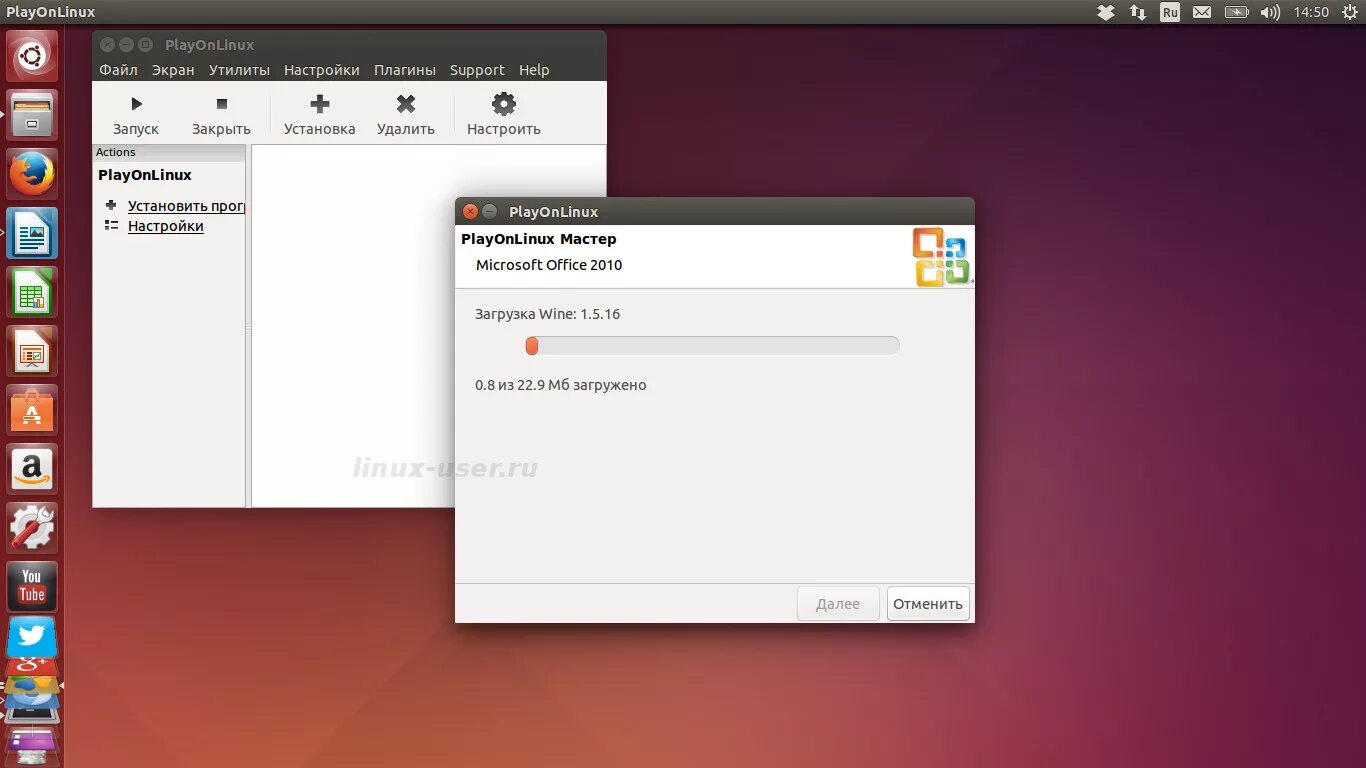Open the sound volume indicator

1270,12
